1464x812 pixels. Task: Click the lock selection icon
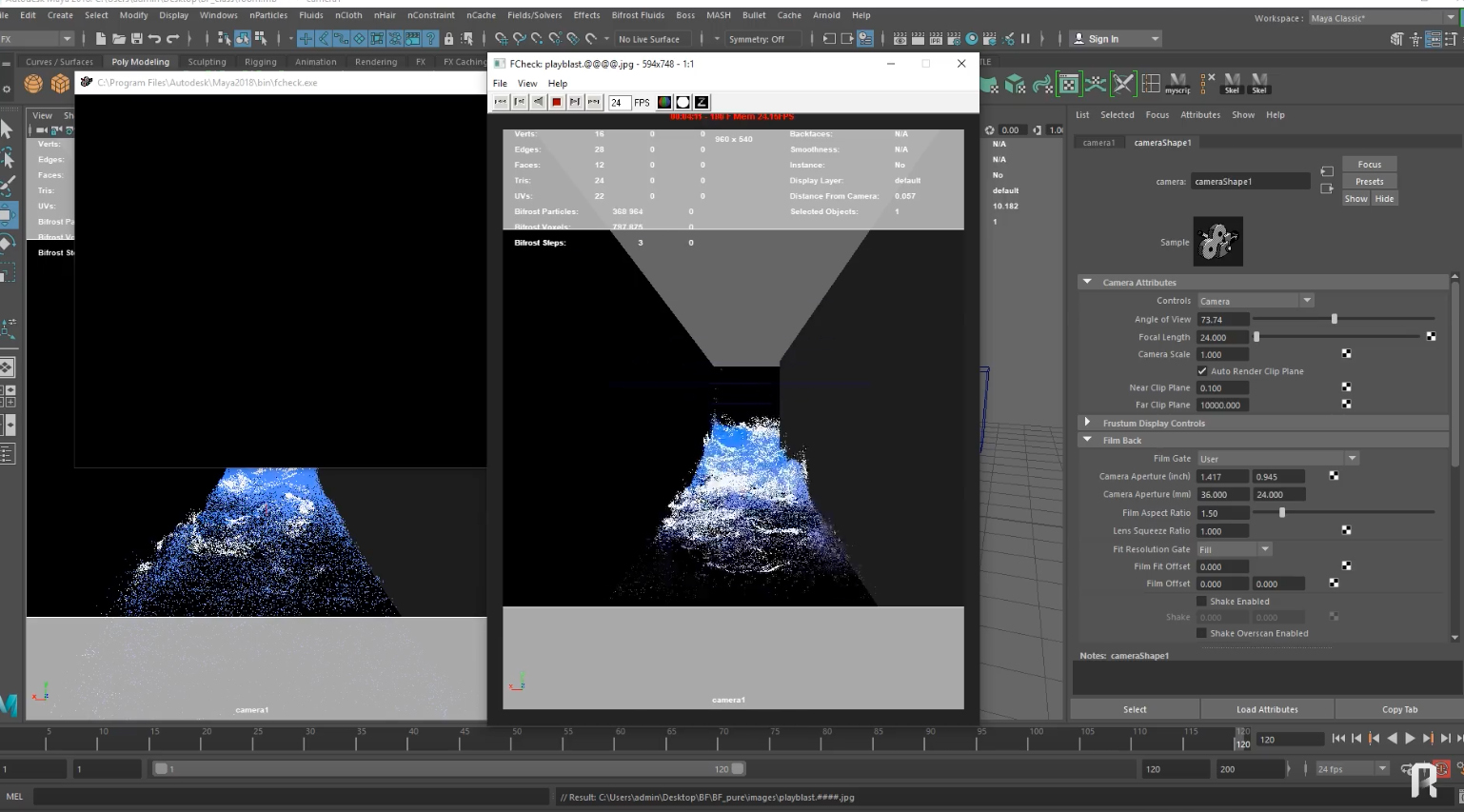pos(448,39)
